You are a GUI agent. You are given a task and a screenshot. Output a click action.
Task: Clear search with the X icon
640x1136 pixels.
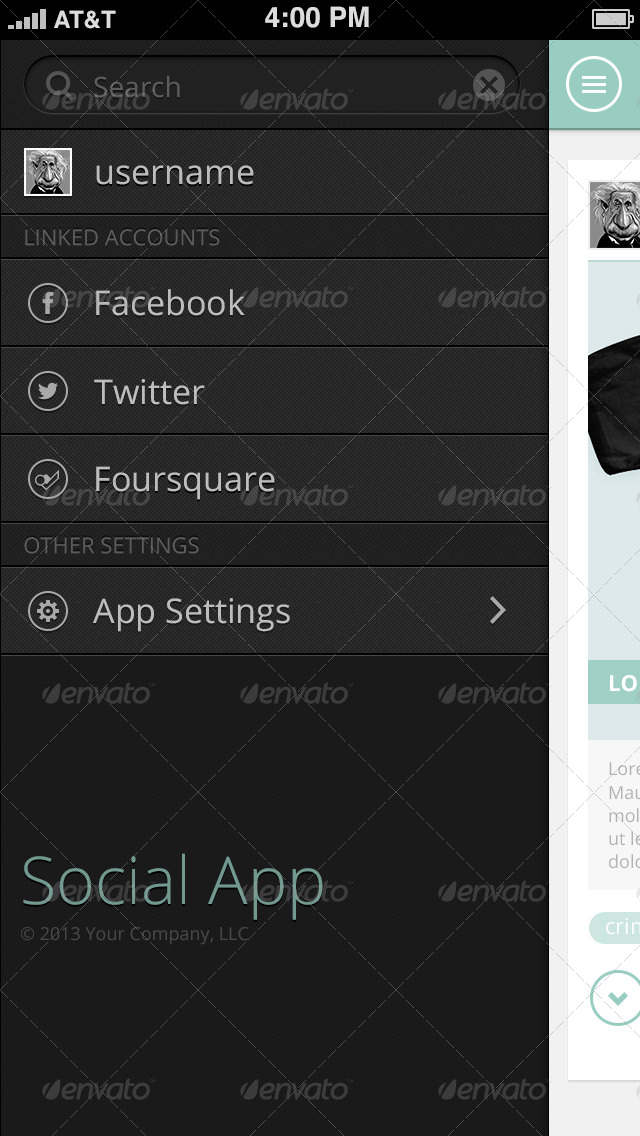tap(489, 85)
